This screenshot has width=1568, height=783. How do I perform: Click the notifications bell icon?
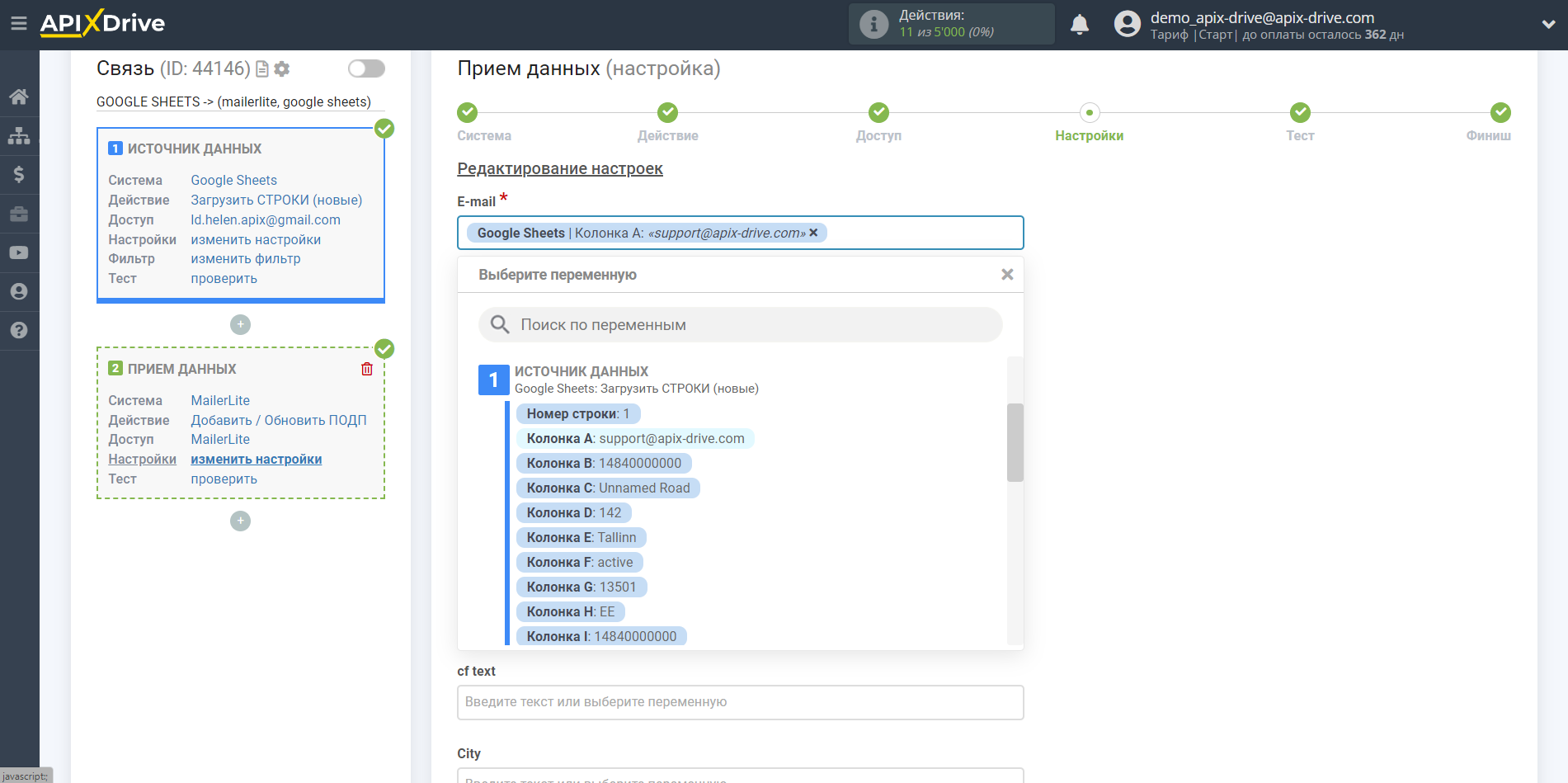pyautogui.click(x=1080, y=25)
